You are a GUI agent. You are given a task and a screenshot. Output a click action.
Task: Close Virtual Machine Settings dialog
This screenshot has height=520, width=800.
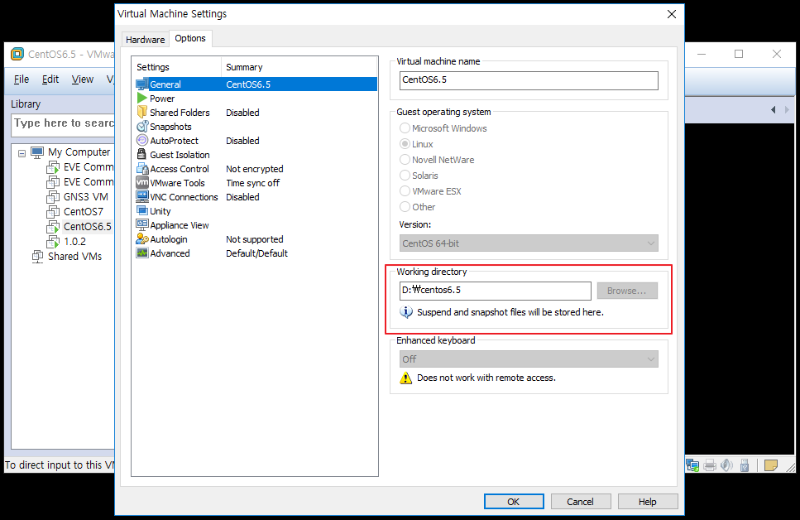click(671, 14)
